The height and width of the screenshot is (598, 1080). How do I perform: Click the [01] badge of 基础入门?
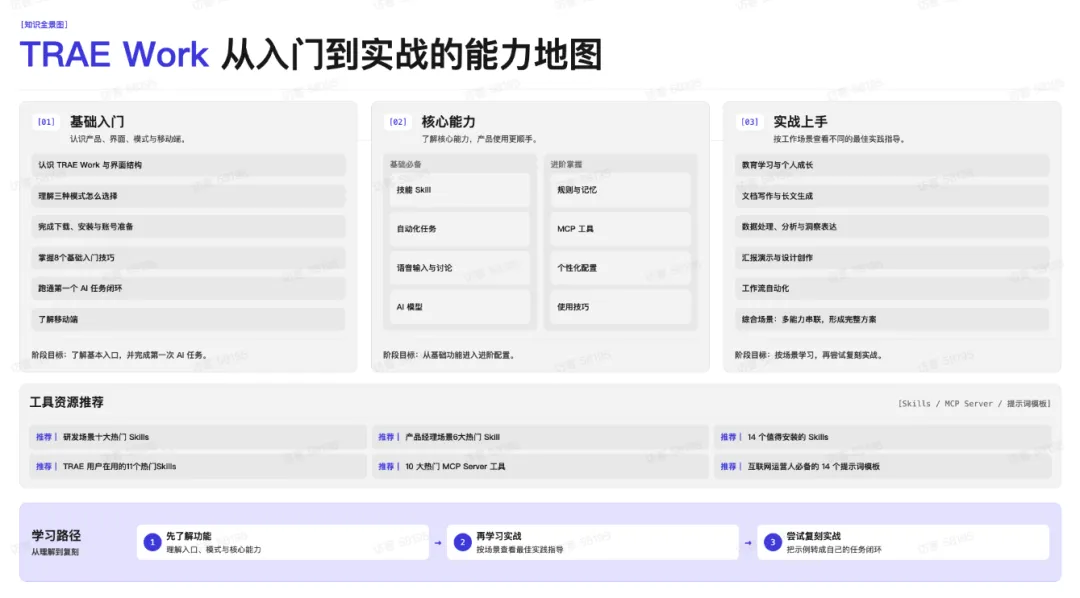[46, 123]
